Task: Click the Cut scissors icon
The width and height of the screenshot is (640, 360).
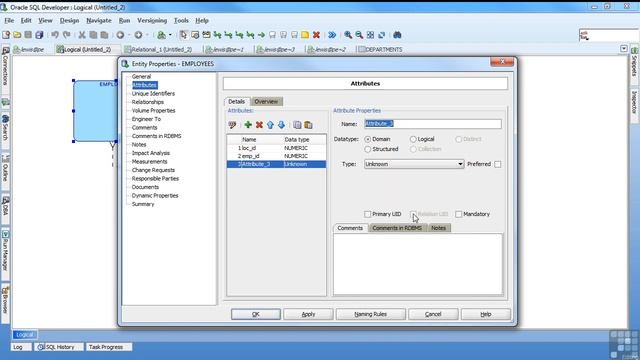Action: click(x=82, y=35)
